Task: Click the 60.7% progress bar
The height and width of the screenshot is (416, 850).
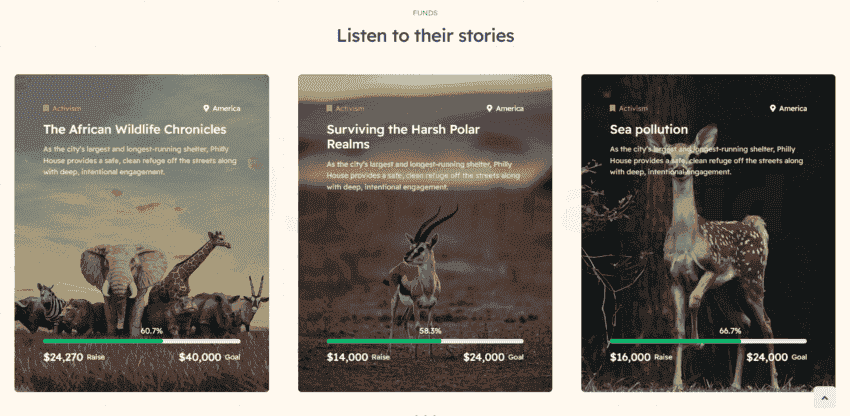Action: click(141, 341)
